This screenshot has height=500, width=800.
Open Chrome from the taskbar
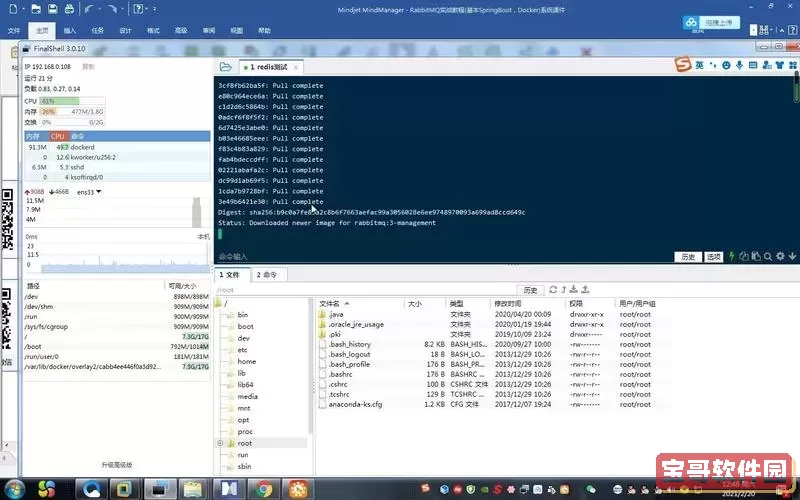click(264, 489)
